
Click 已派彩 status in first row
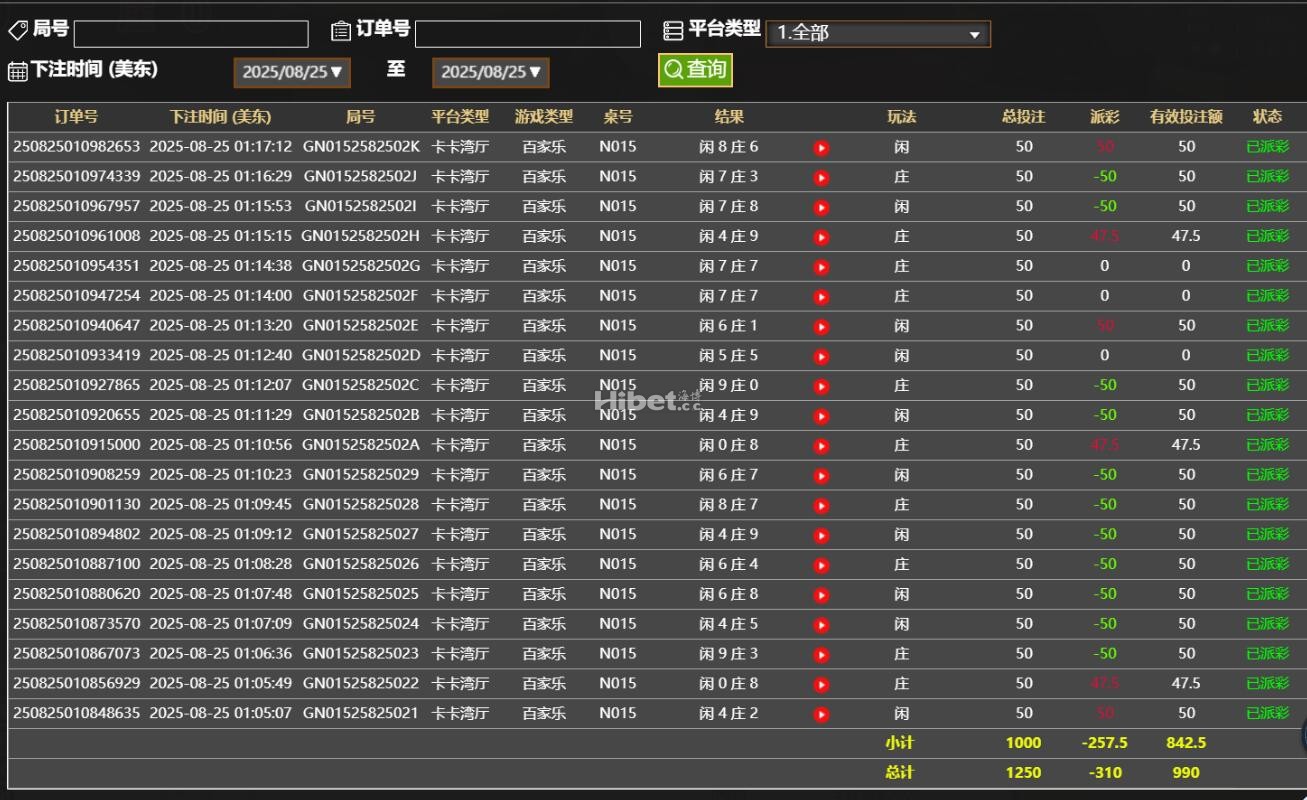1267,147
